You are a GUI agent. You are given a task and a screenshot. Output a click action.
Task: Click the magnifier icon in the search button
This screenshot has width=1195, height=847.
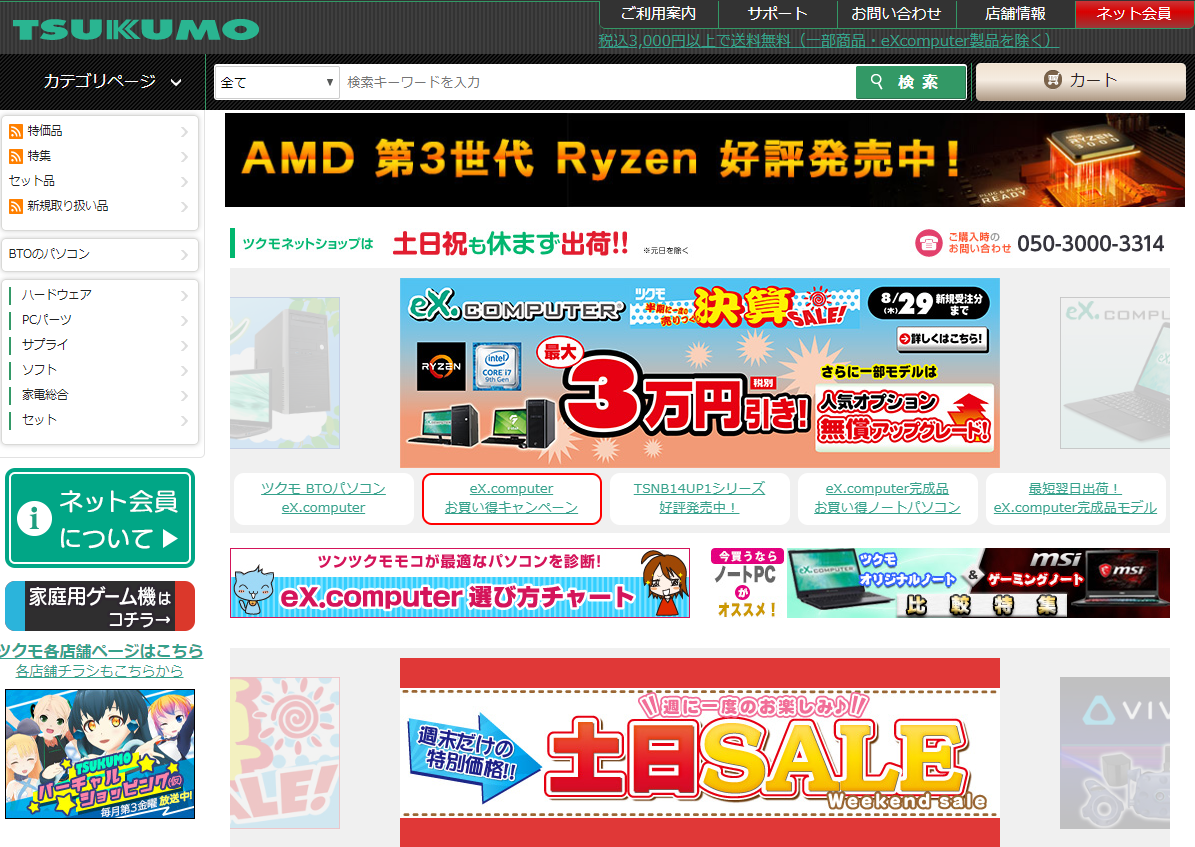(x=876, y=81)
